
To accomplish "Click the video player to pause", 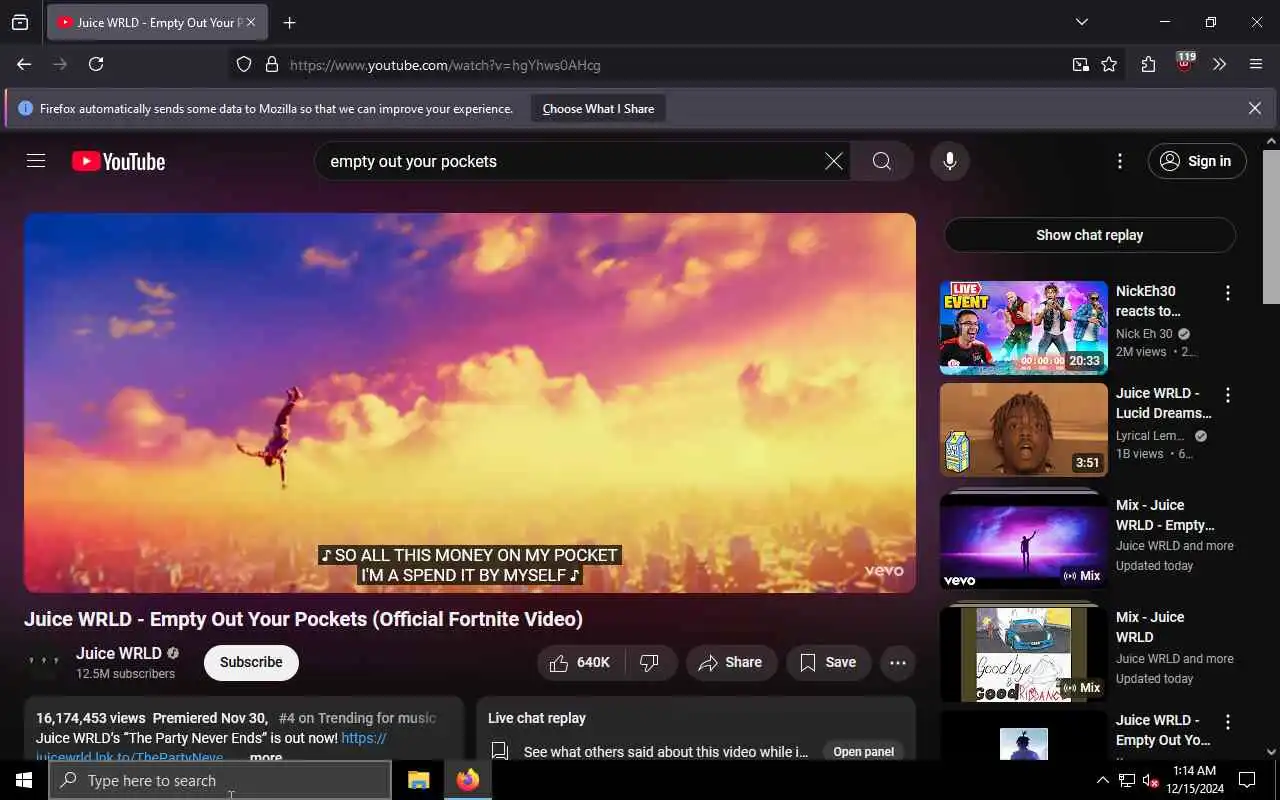I will (x=470, y=402).
